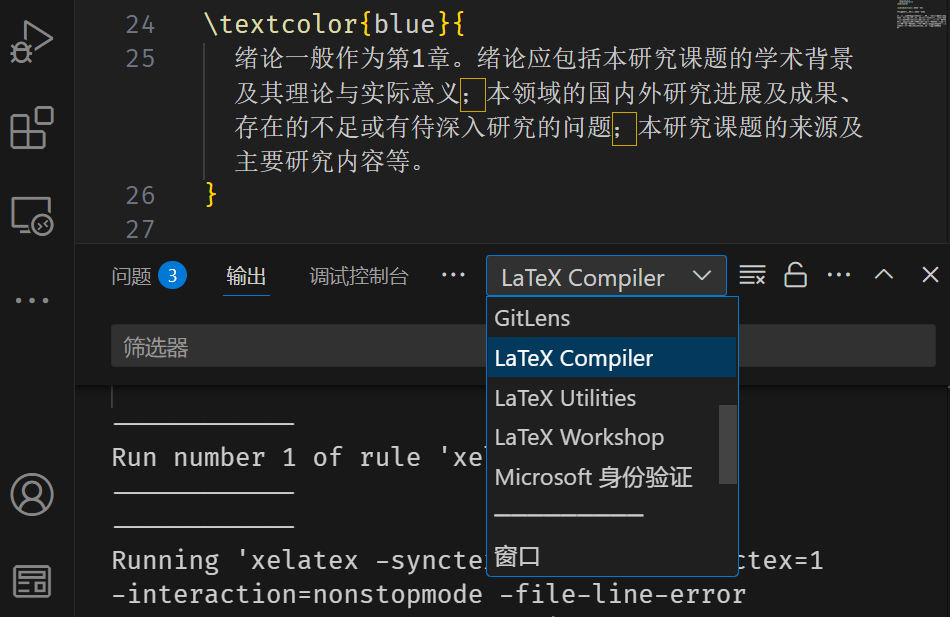Image resolution: width=950 pixels, height=617 pixels.
Task: Show additional activity bar views
Action: coord(31,300)
